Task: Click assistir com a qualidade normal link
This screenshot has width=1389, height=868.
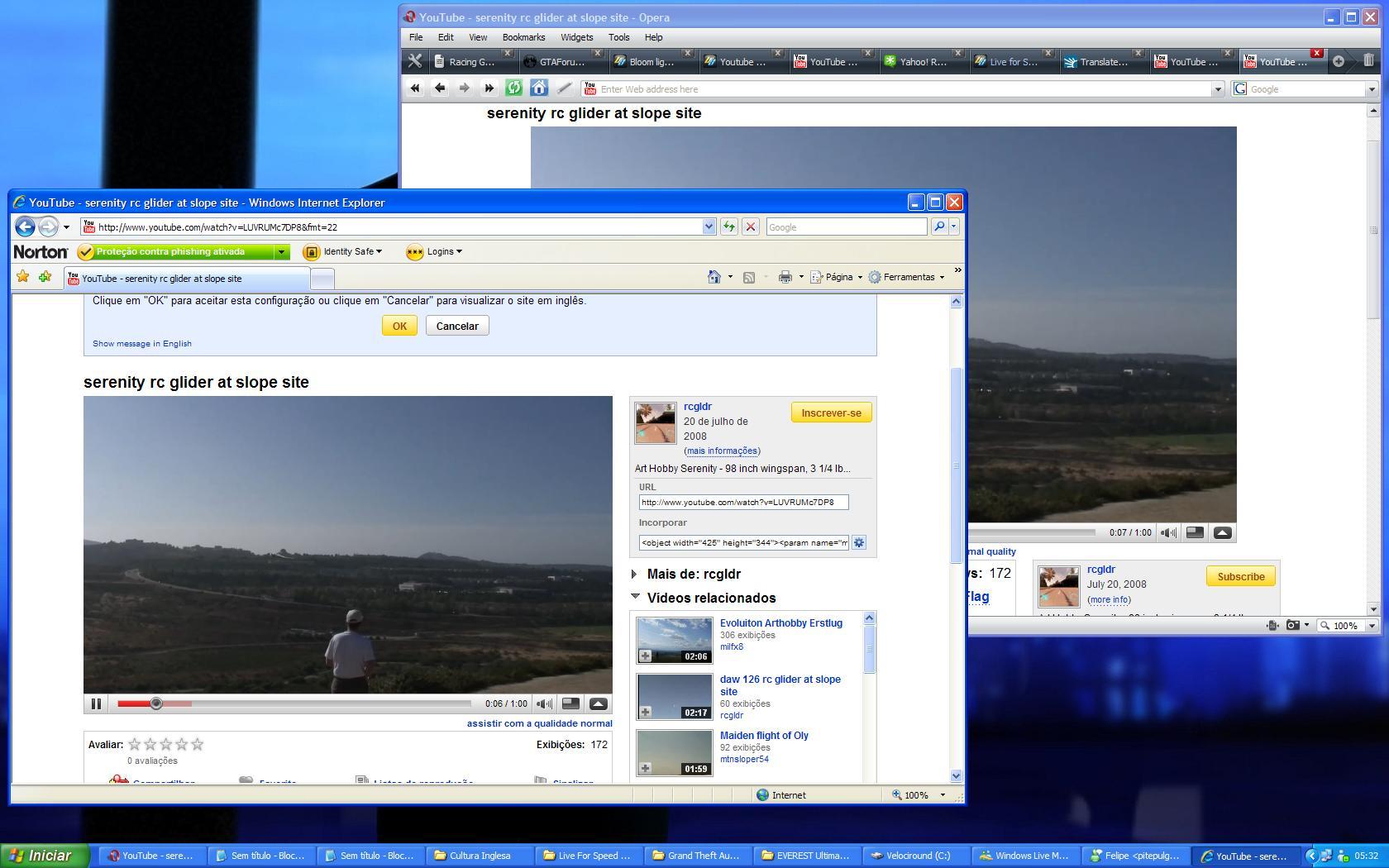Action: point(539,723)
